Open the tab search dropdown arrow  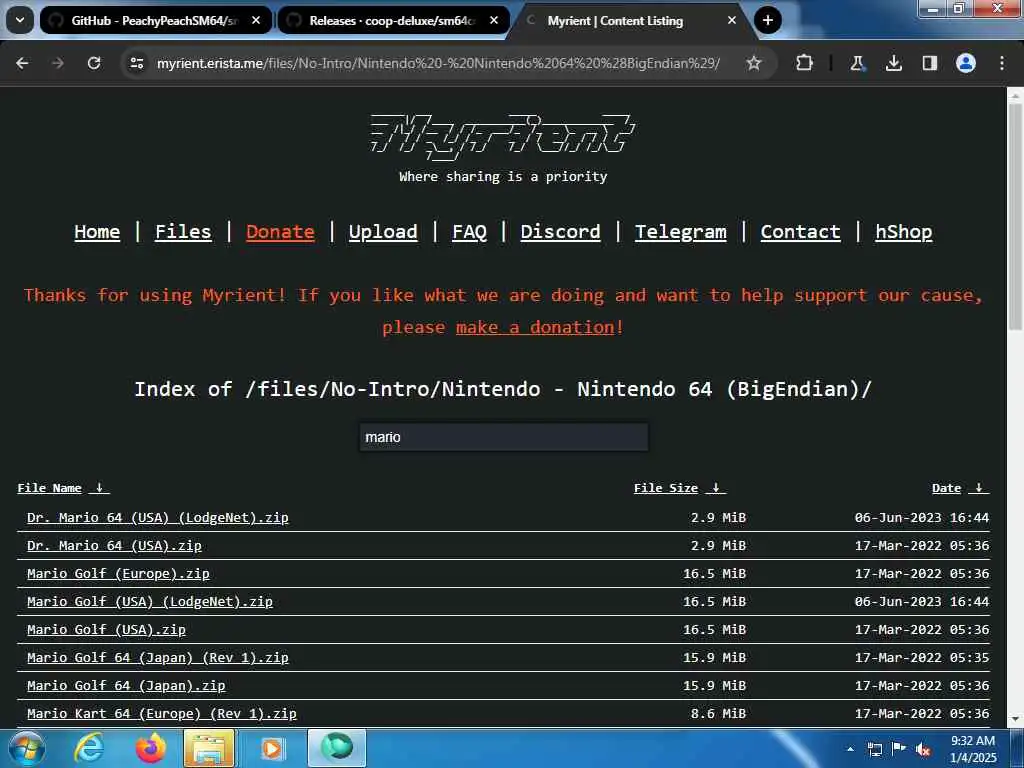pos(20,21)
